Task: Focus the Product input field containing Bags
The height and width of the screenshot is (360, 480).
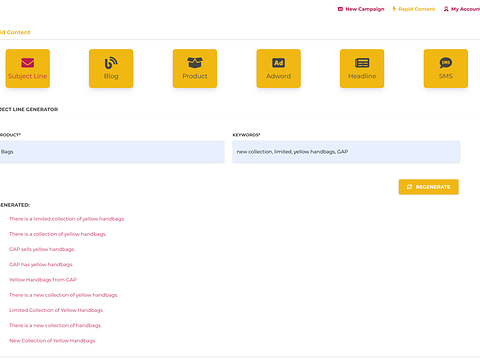Action: coord(112,152)
